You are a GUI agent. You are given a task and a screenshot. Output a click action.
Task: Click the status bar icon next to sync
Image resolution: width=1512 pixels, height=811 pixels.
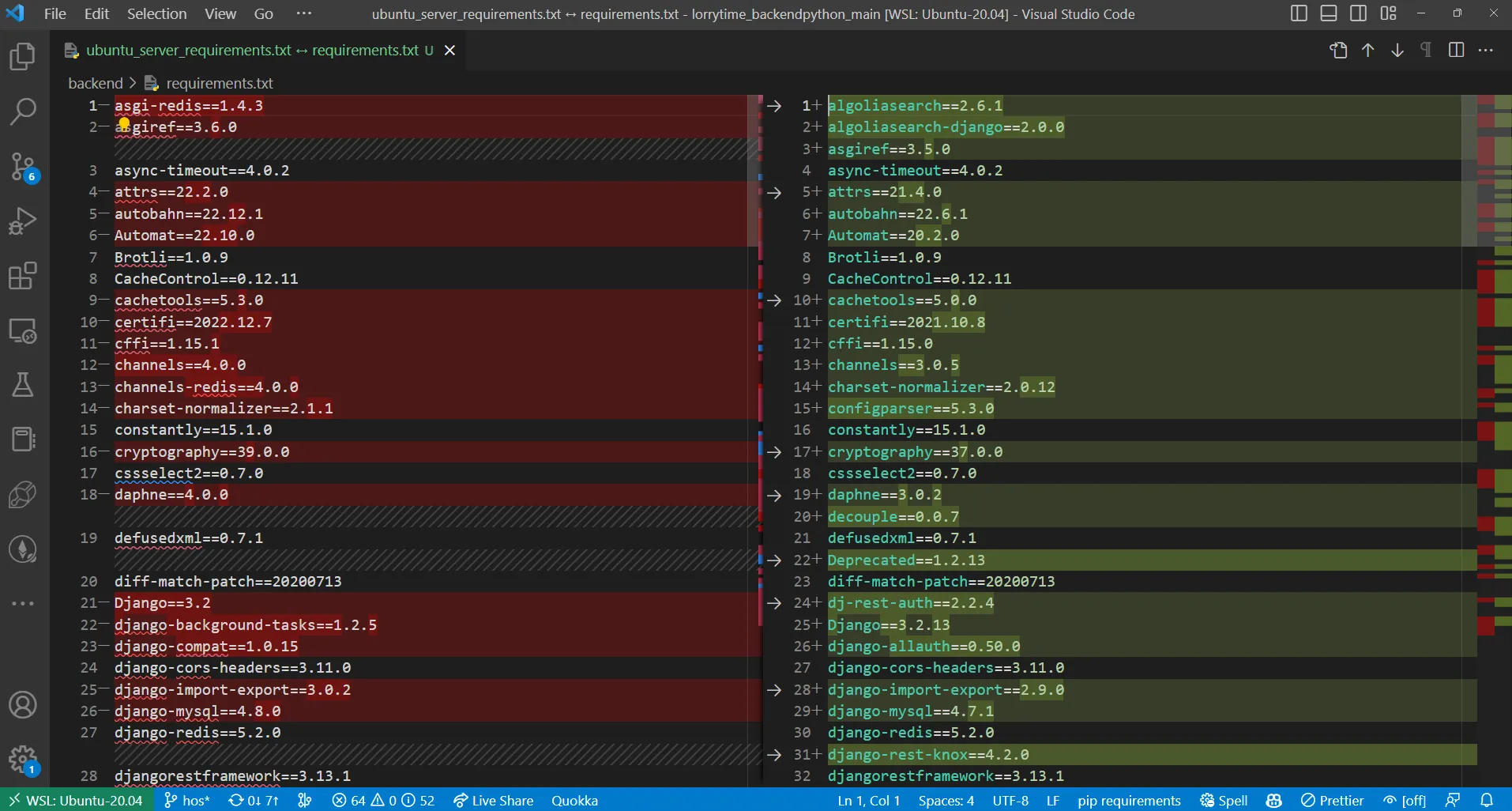[305, 800]
